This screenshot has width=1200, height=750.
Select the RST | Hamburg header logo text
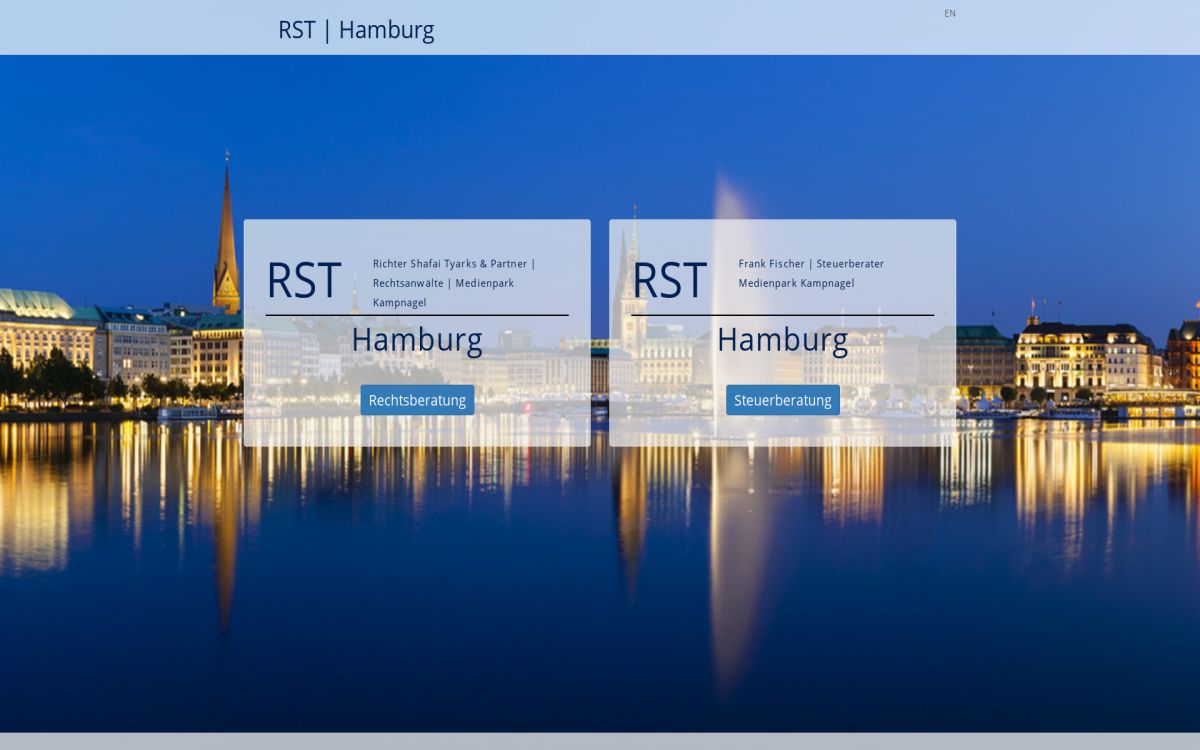(x=356, y=30)
